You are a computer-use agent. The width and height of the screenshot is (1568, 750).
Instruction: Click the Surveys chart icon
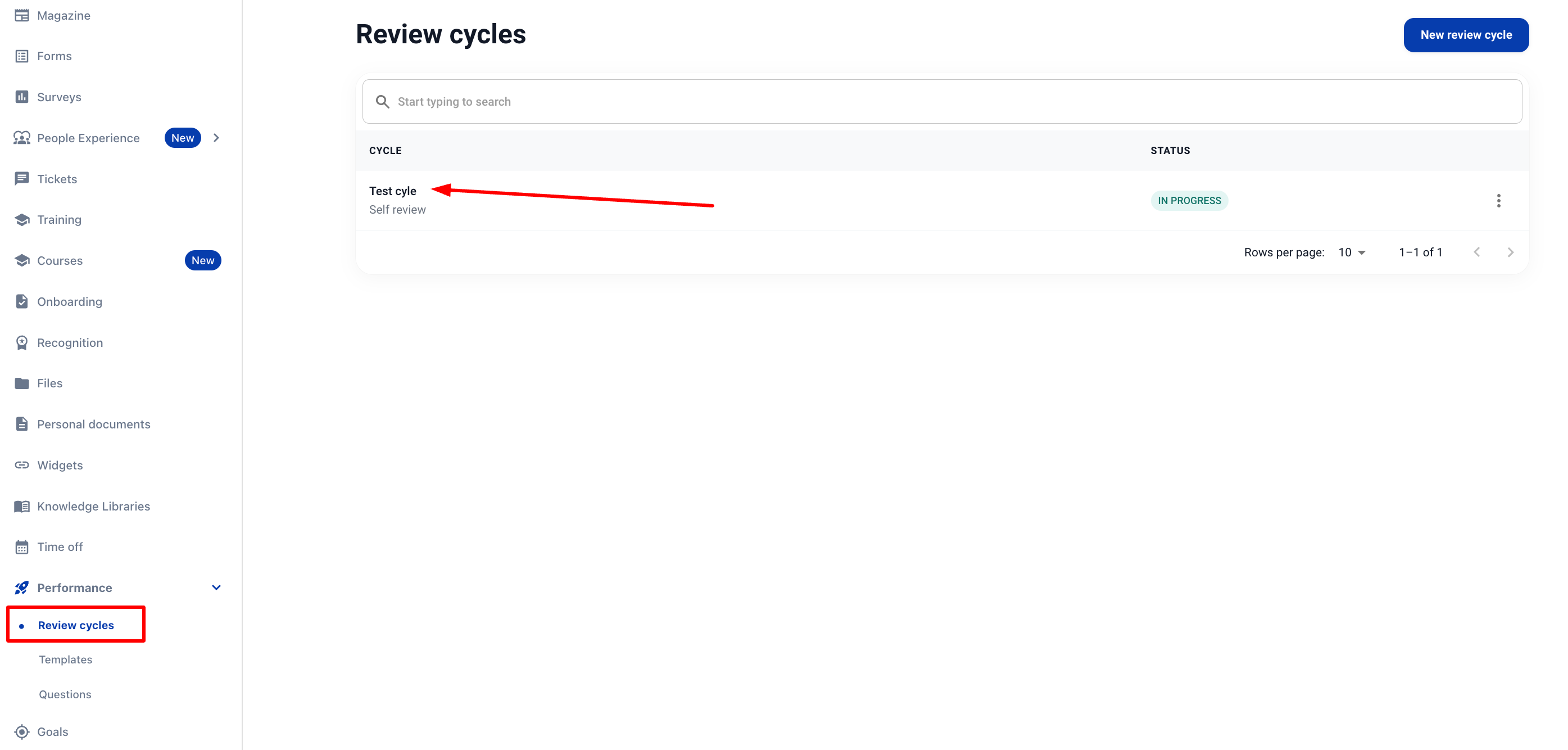coord(22,97)
